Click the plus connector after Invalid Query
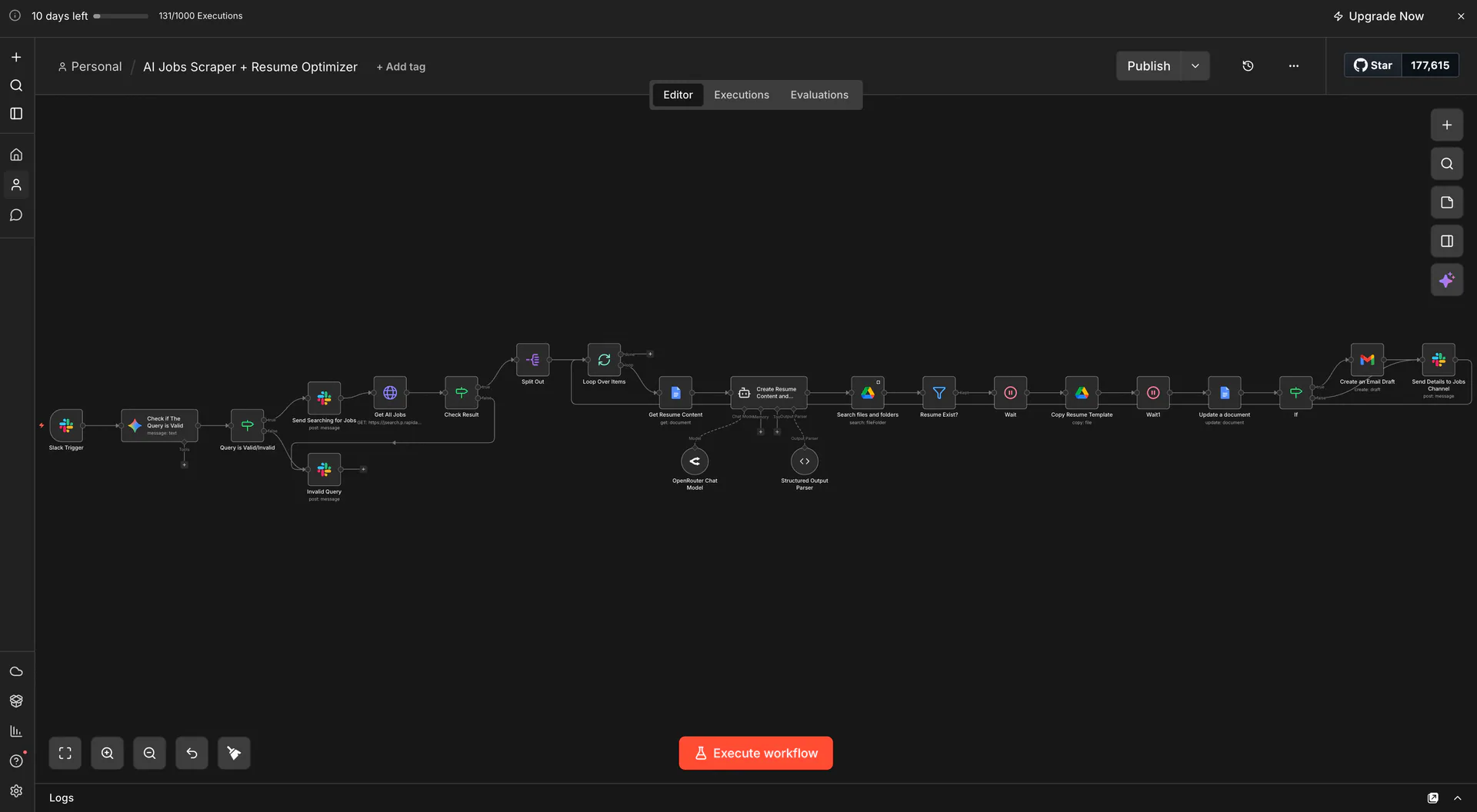The height and width of the screenshot is (812, 1477). pos(364,469)
